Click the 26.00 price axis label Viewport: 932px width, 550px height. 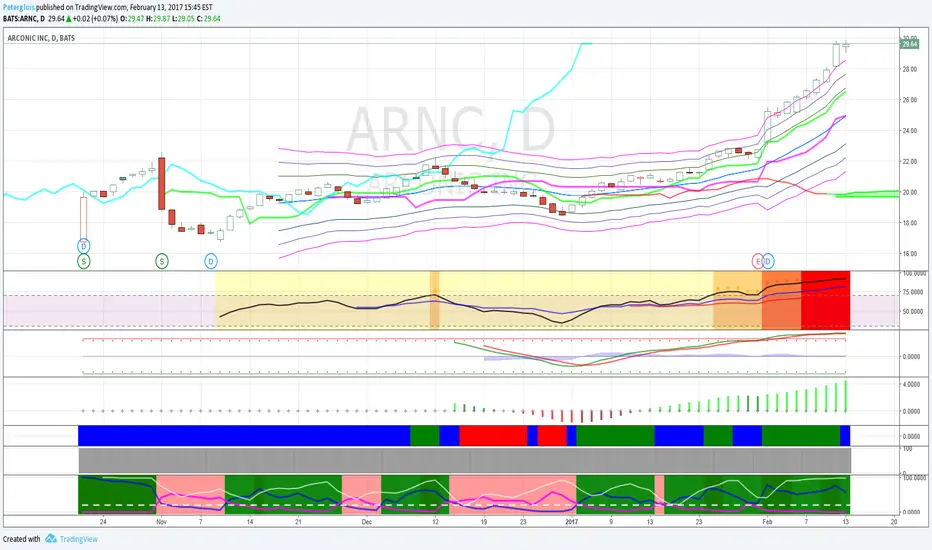tap(909, 100)
